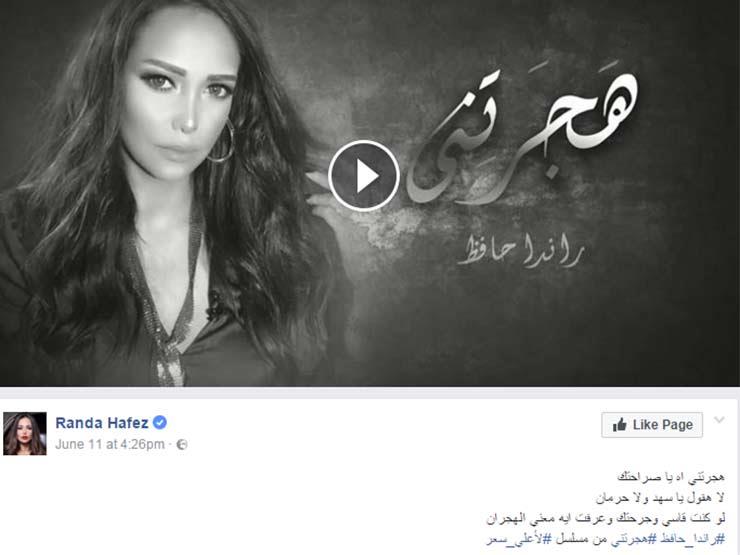Click the هجرتني calligraphy title in the video

pos(521,137)
